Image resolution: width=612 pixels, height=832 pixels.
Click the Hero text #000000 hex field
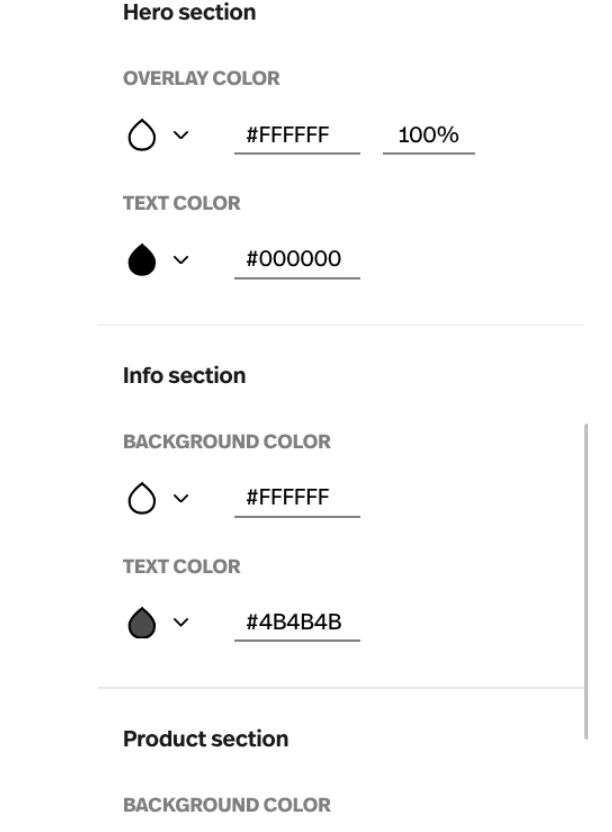[297, 260]
